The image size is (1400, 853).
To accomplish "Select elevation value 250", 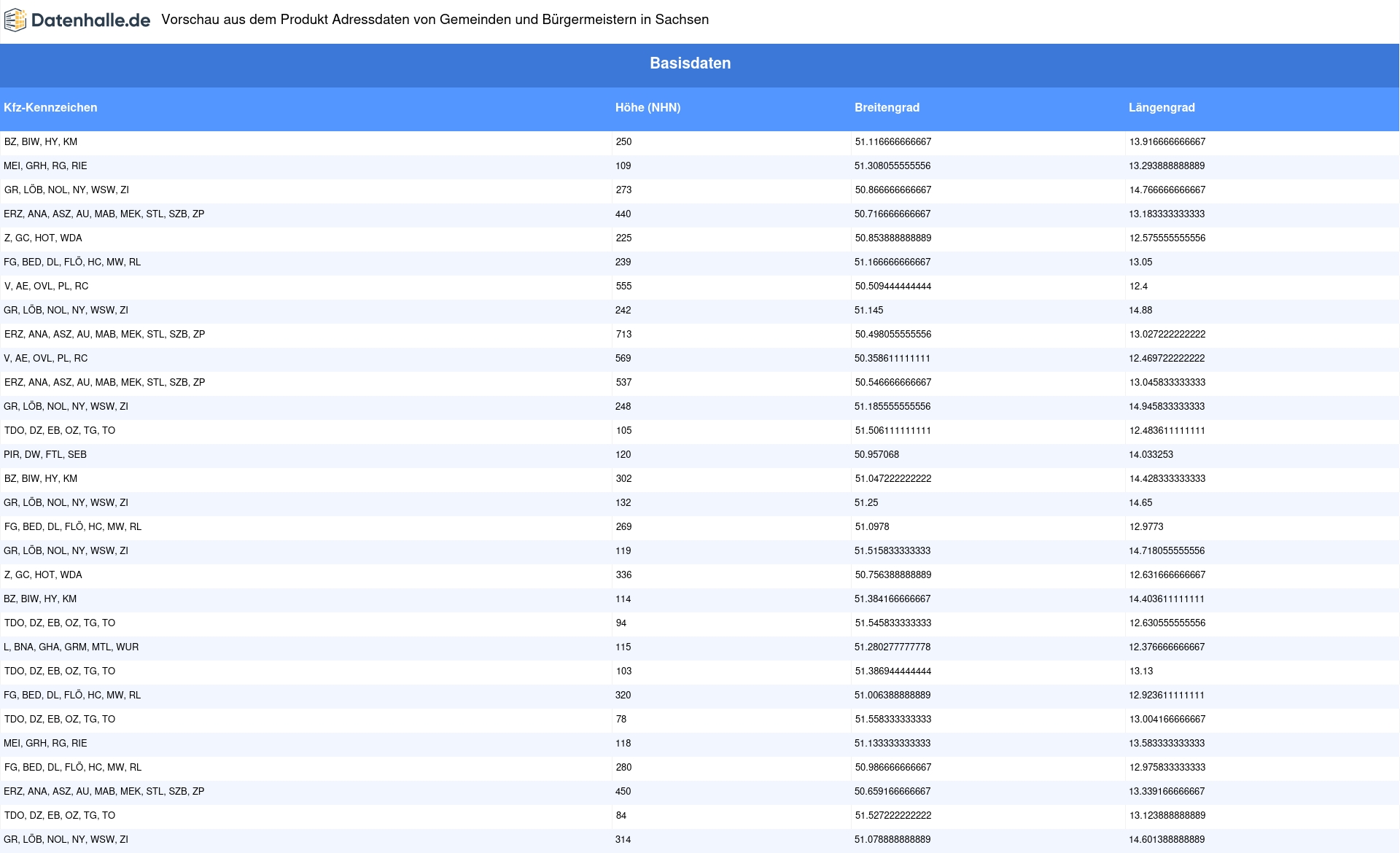I will tap(623, 142).
